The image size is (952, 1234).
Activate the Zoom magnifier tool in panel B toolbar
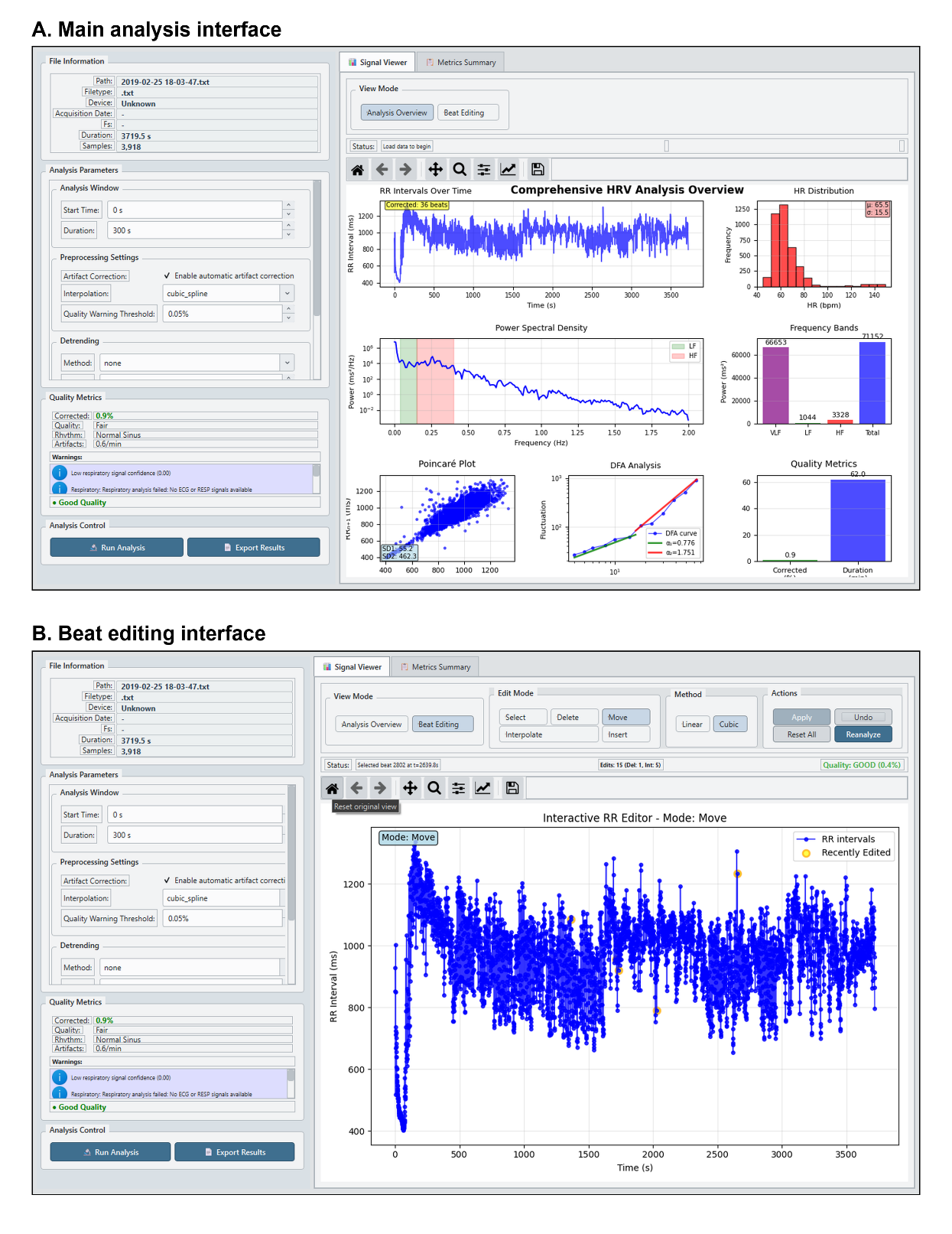pos(434,788)
